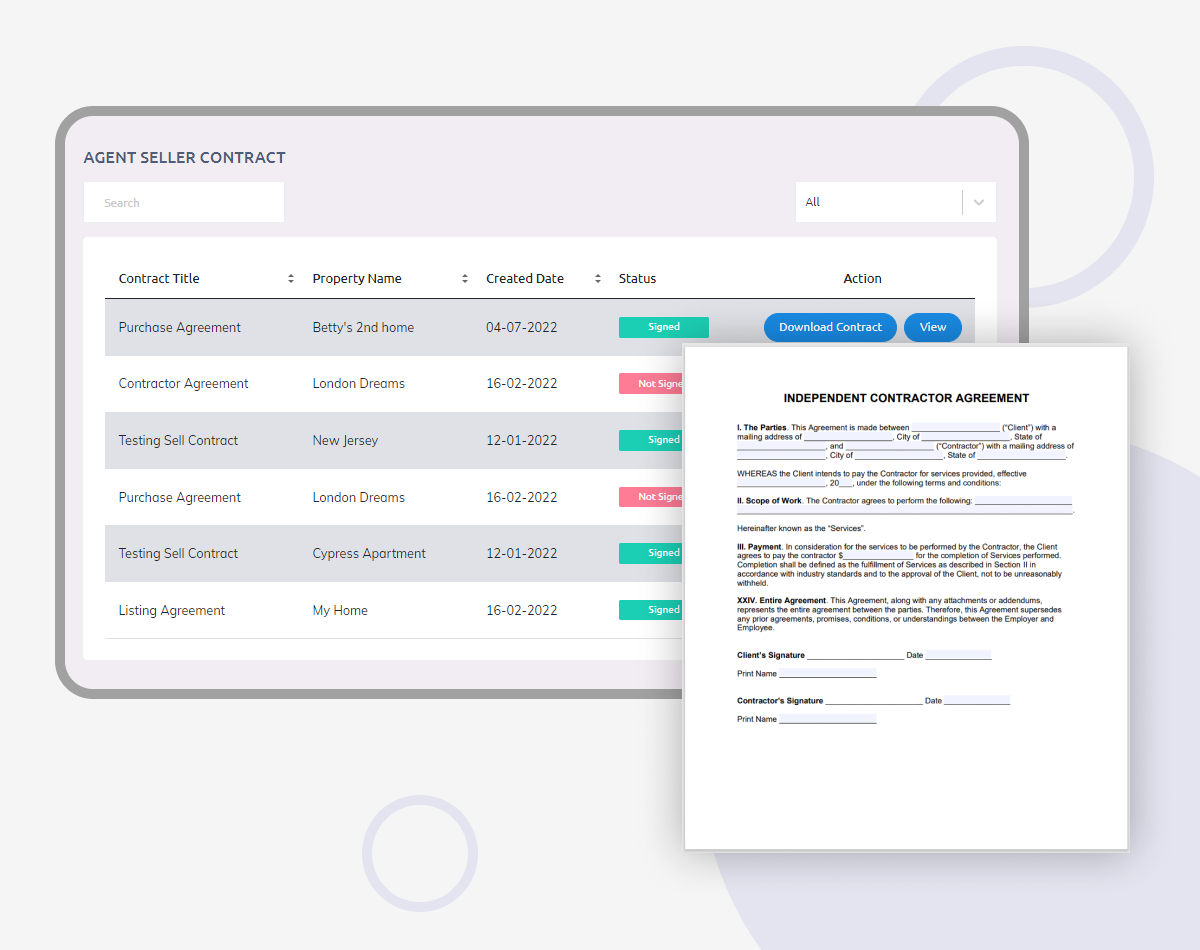Click Signed badge on Betty's 2nd home row
1200x950 pixels.
[663, 327]
